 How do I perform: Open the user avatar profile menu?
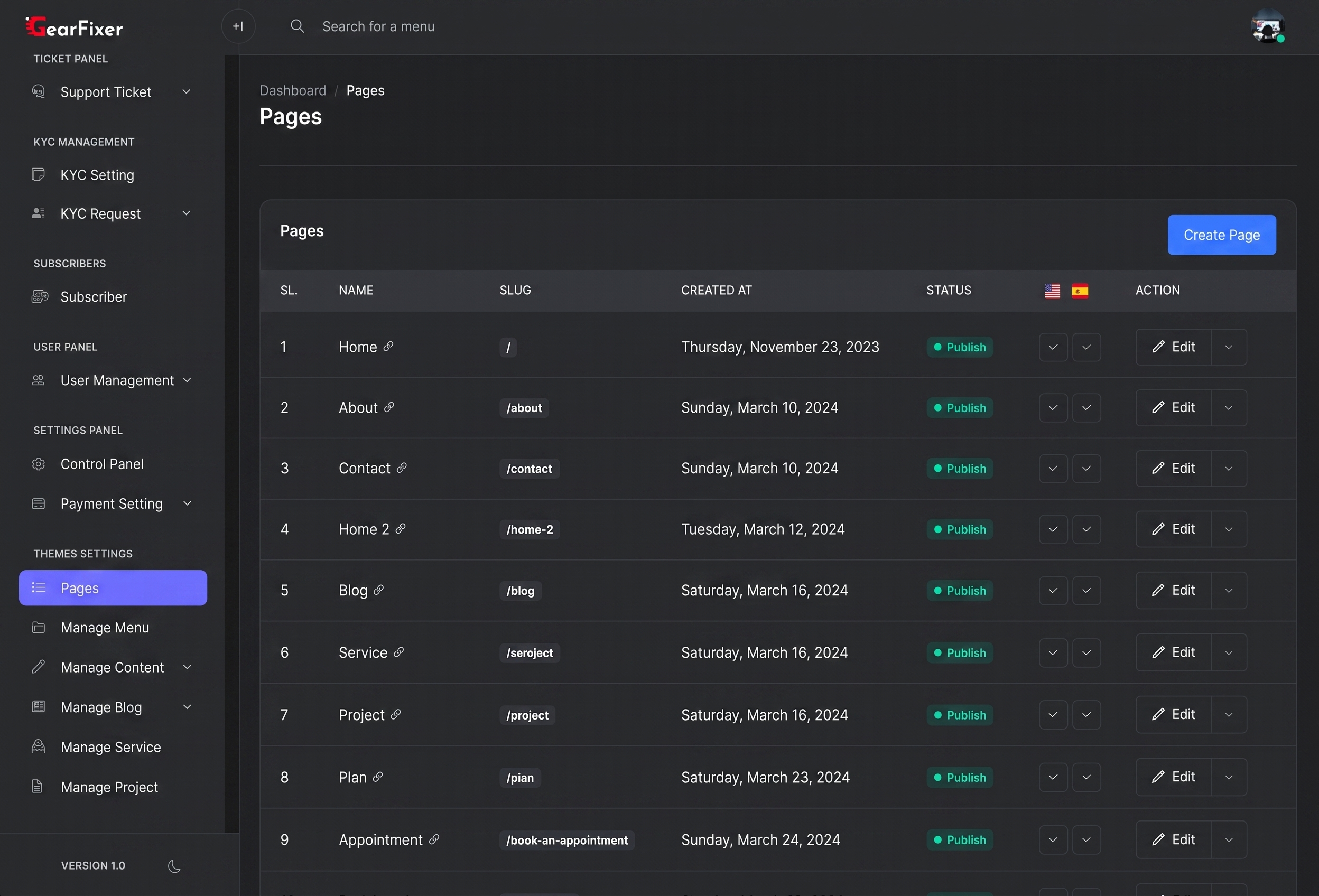click(1267, 26)
